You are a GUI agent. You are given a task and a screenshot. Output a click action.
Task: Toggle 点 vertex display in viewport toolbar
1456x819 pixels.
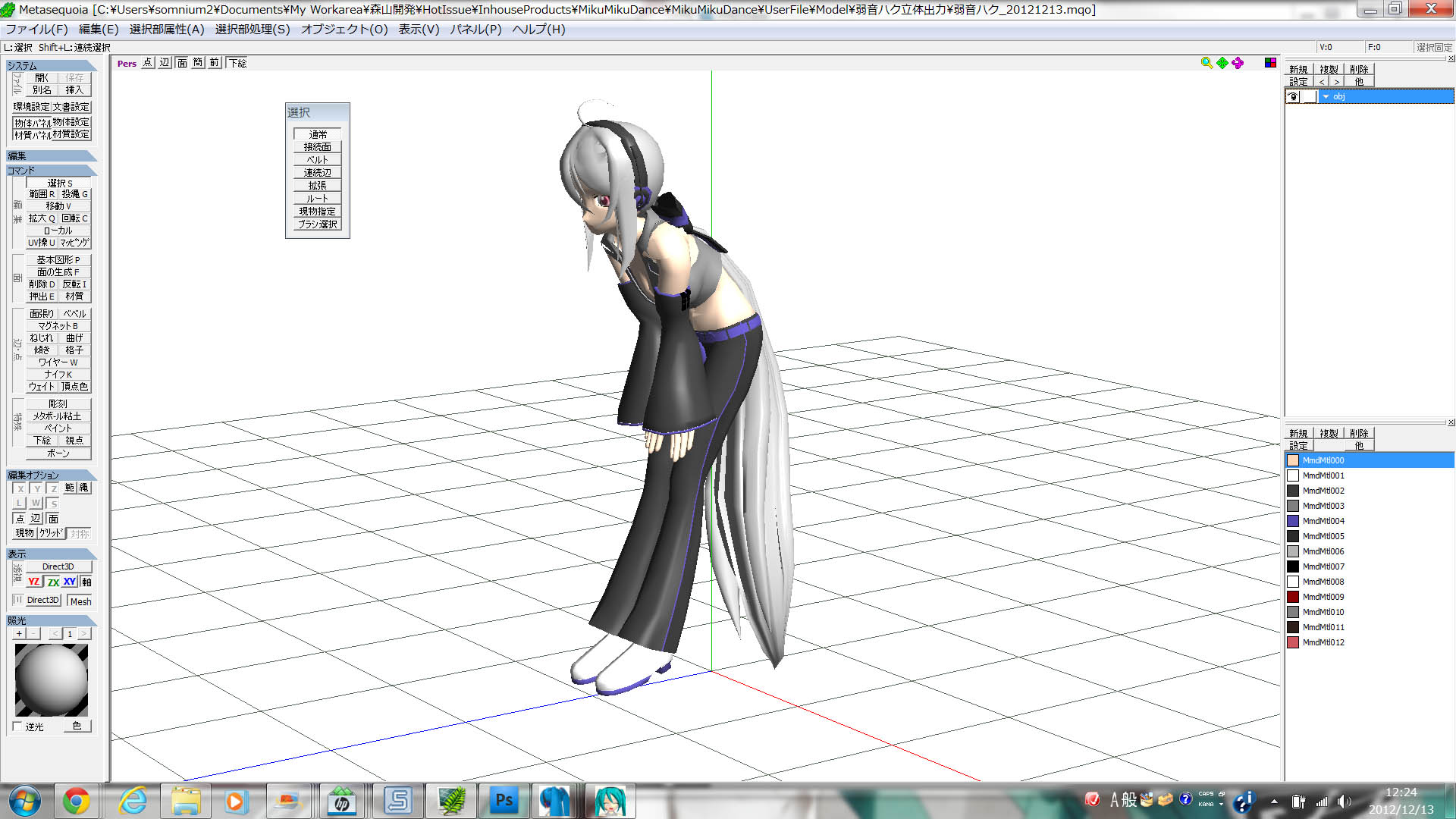tap(148, 63)
